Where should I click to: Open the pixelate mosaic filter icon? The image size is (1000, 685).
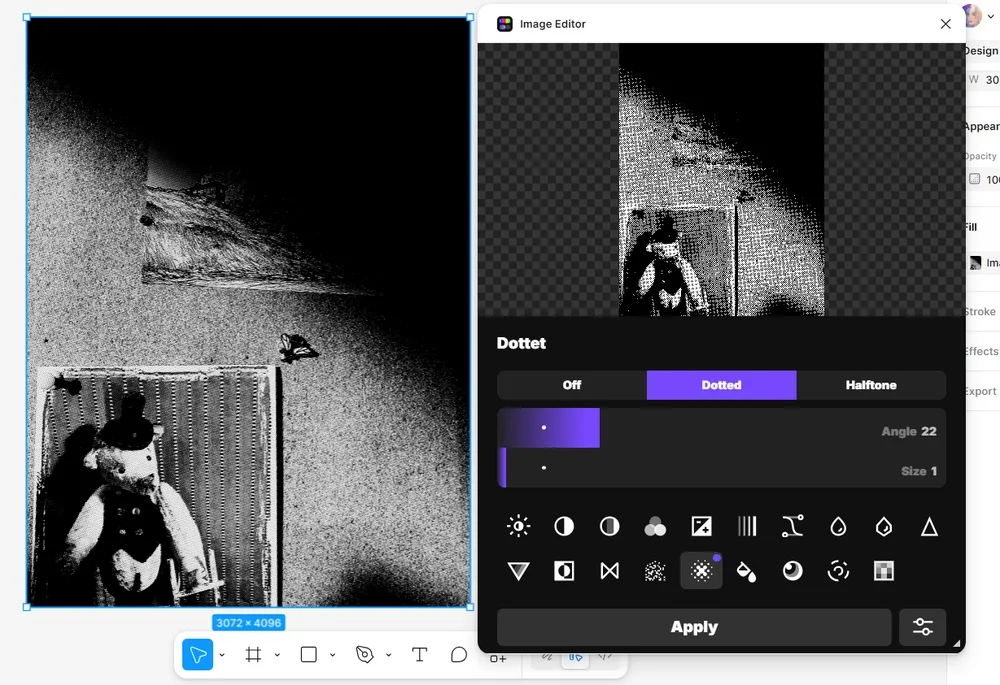(883, 571)
